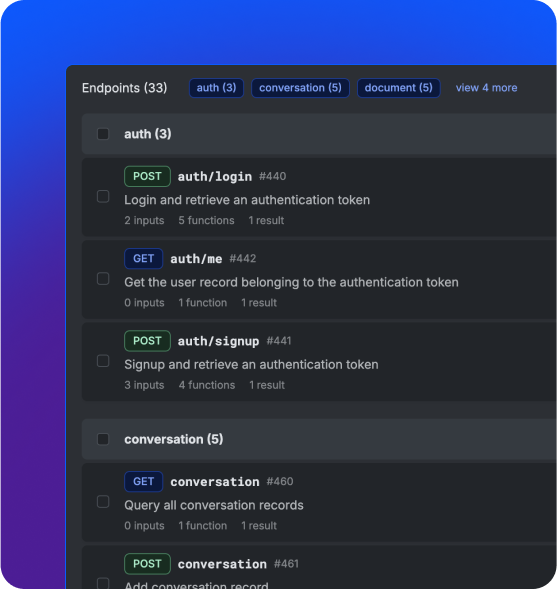Click '3 inputs' on auth/signup
Image resolution: width=557 pixels, height=589 pixels.
point(144,385)
